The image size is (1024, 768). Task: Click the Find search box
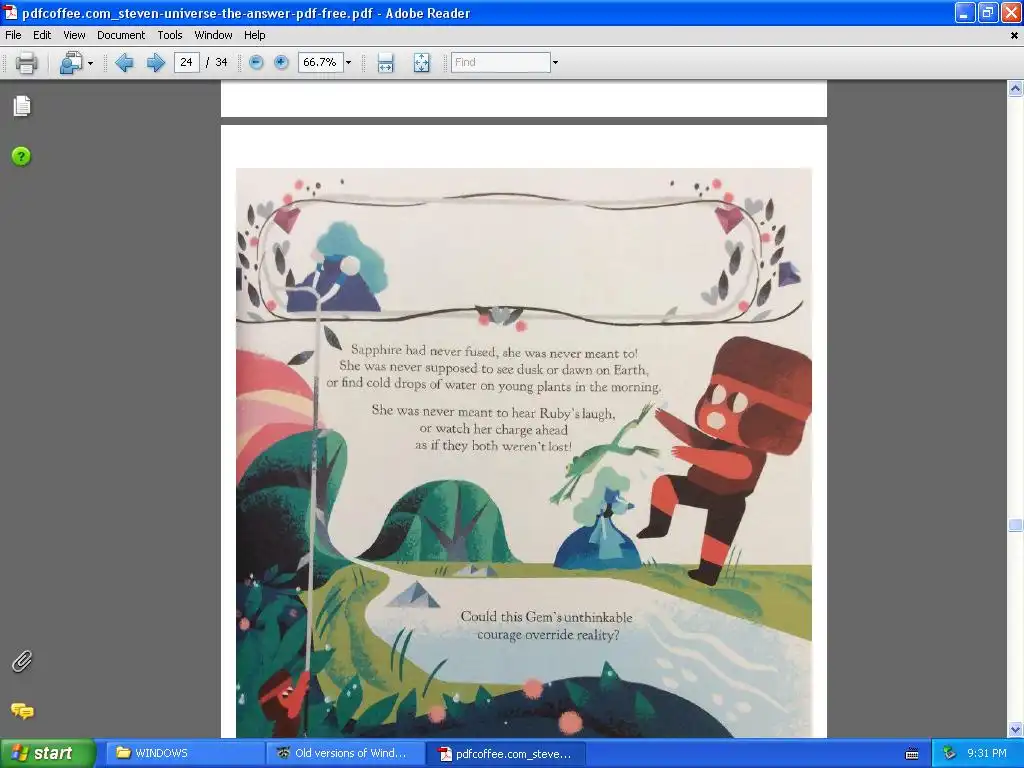(500, 62)
